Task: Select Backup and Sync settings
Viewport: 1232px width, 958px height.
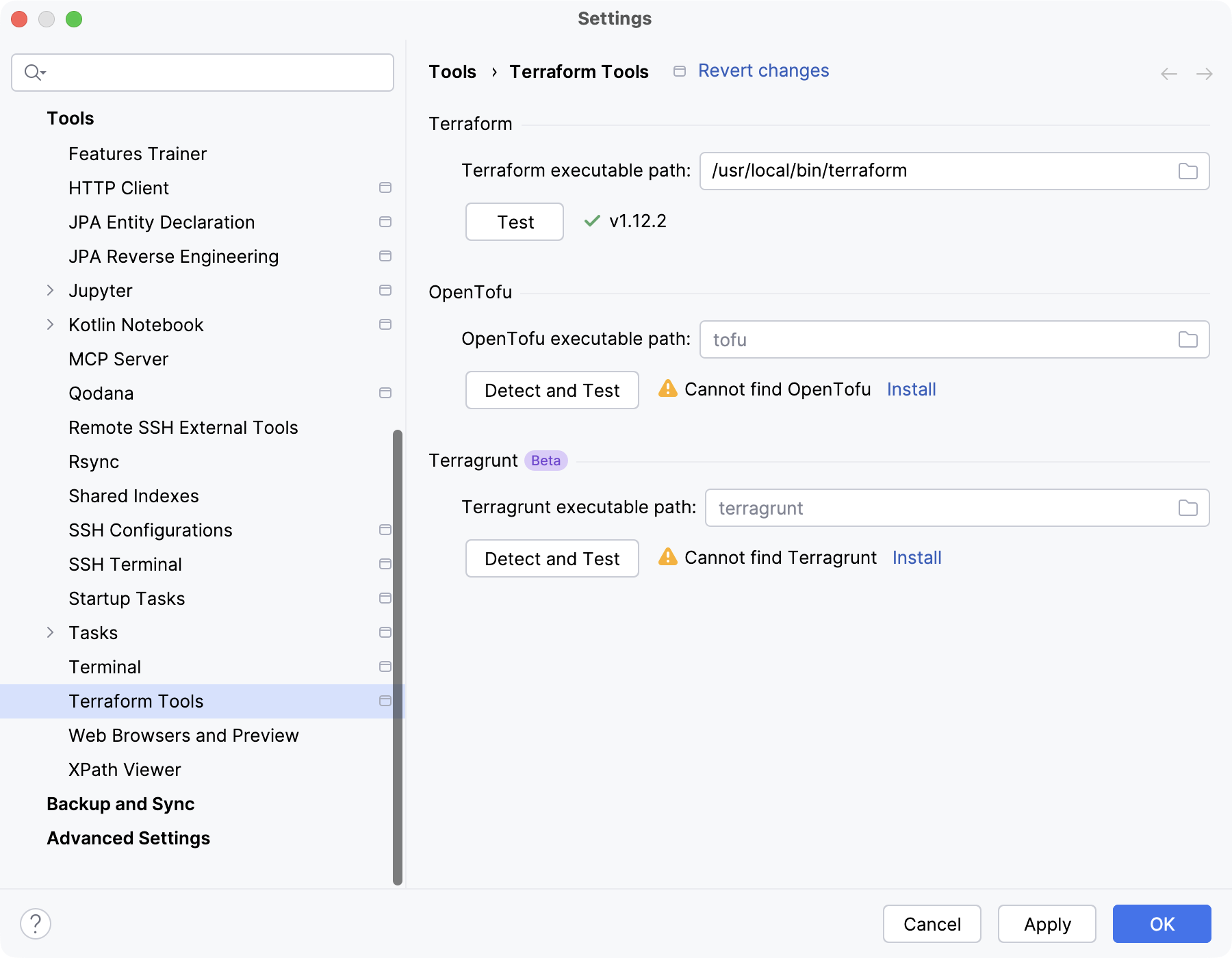Action: tap(120, 804)
